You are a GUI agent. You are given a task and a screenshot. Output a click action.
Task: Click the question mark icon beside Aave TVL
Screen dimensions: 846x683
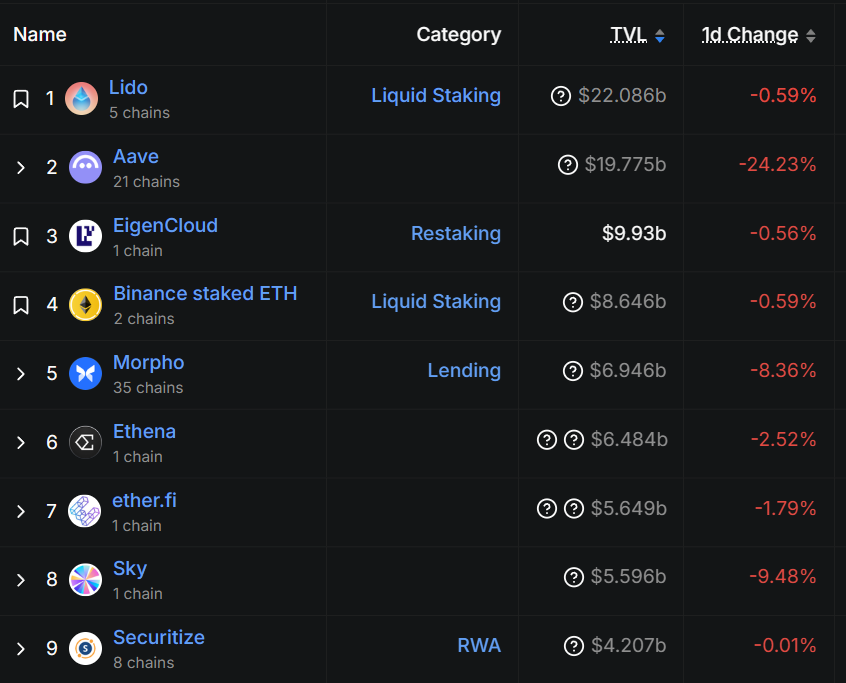pyautogui.click(x=568, y=165)
